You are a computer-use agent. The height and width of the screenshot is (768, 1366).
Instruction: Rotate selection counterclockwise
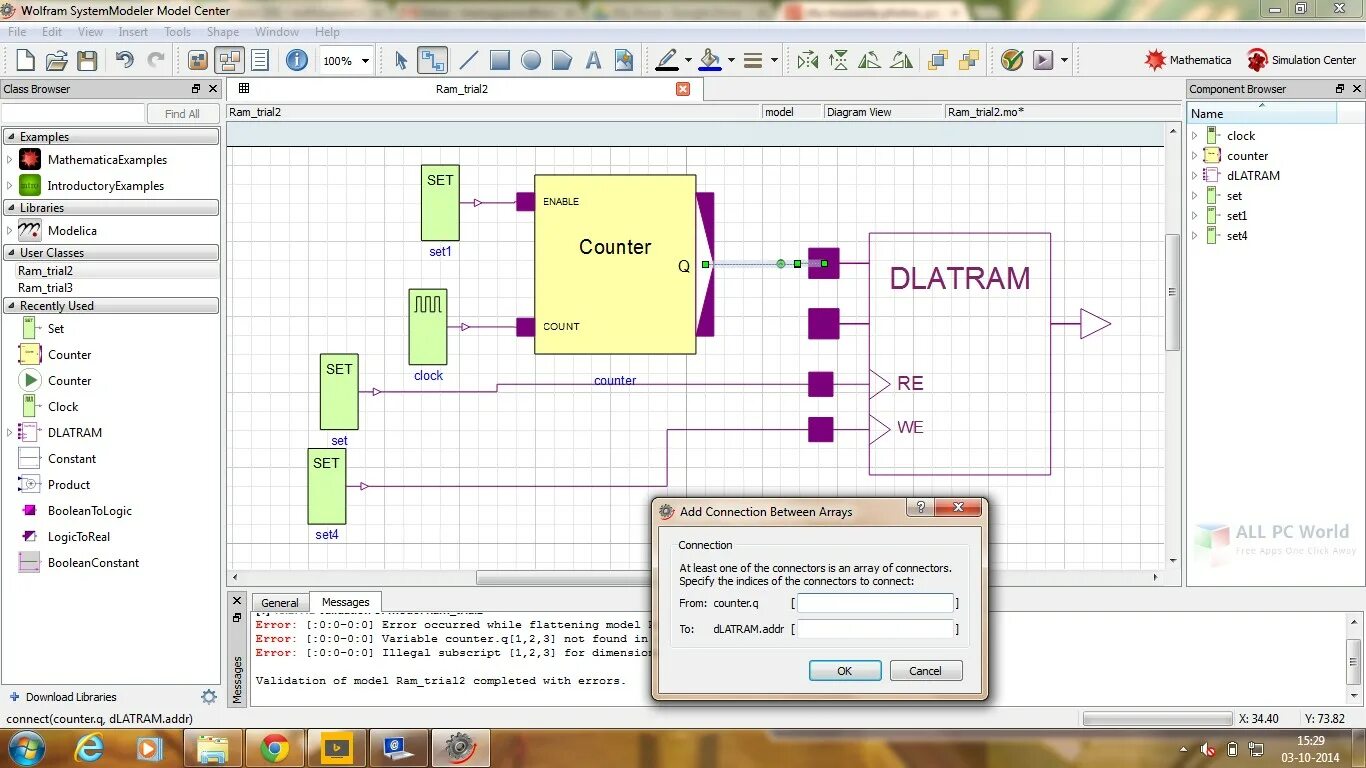870,60
